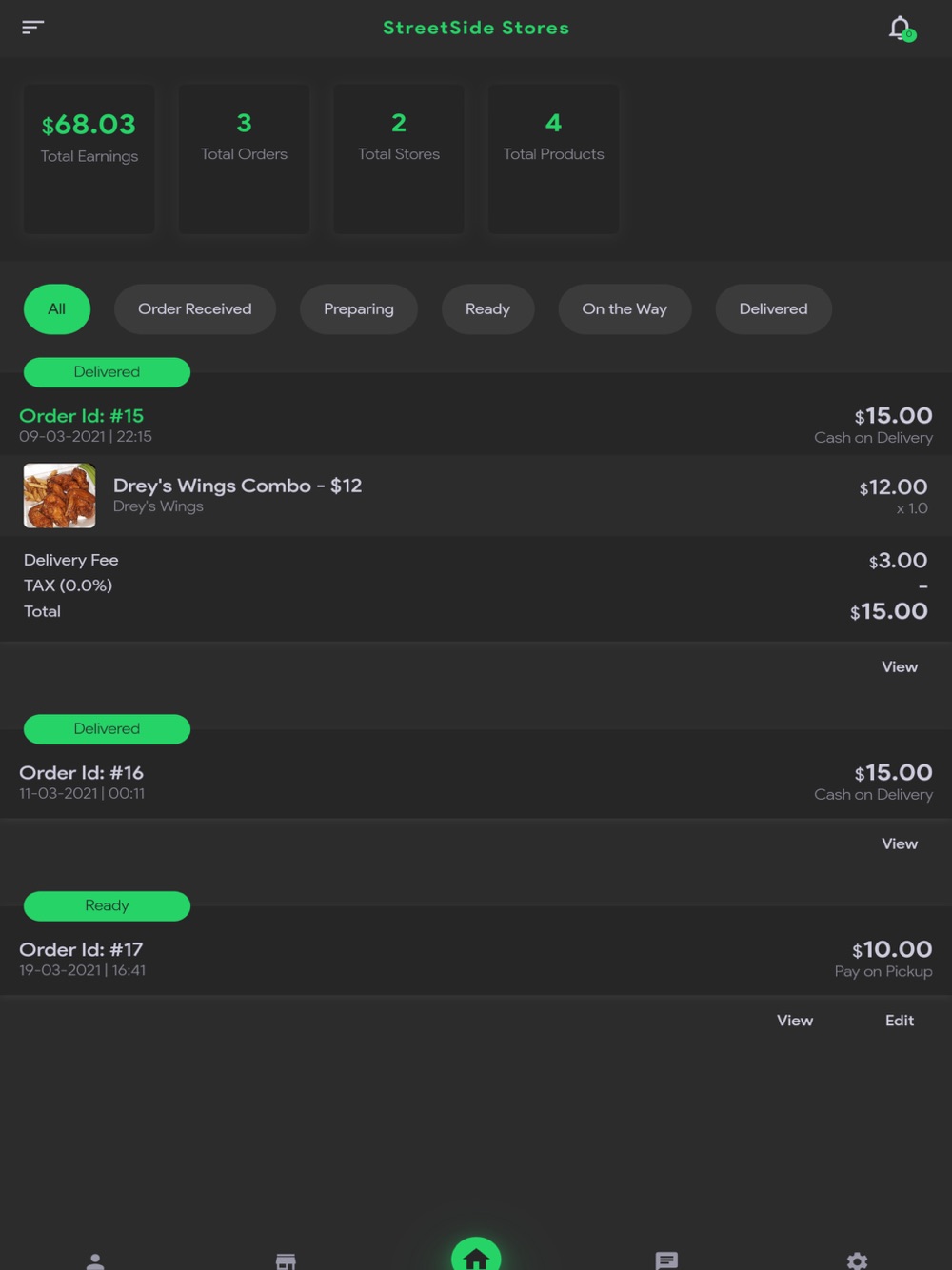This screenshot has height=1270, width=952.
Task: View details of order #15
Action: tap(899, 667)
